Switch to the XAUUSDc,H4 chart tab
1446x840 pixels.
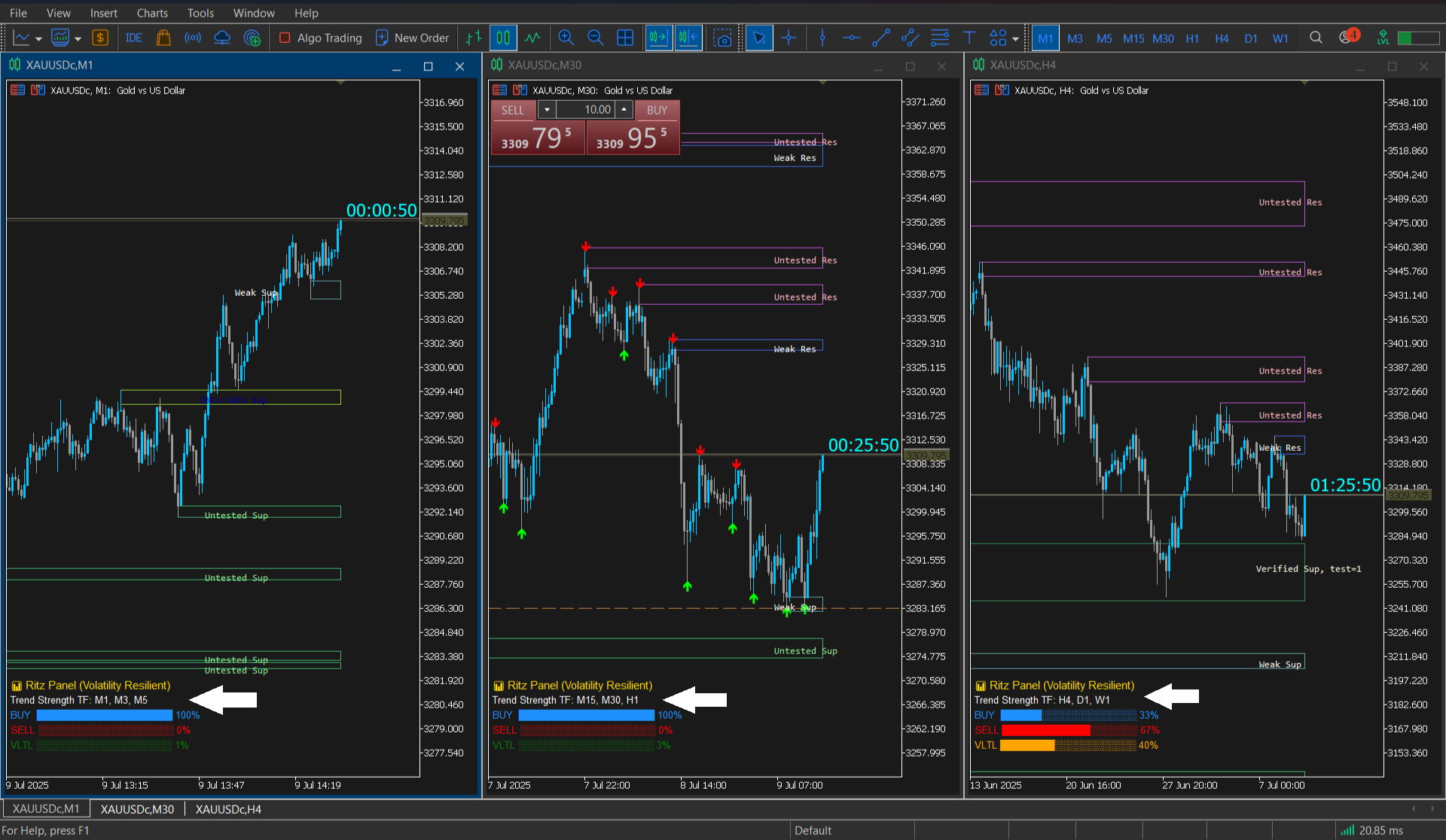click(x=228, y=809)
